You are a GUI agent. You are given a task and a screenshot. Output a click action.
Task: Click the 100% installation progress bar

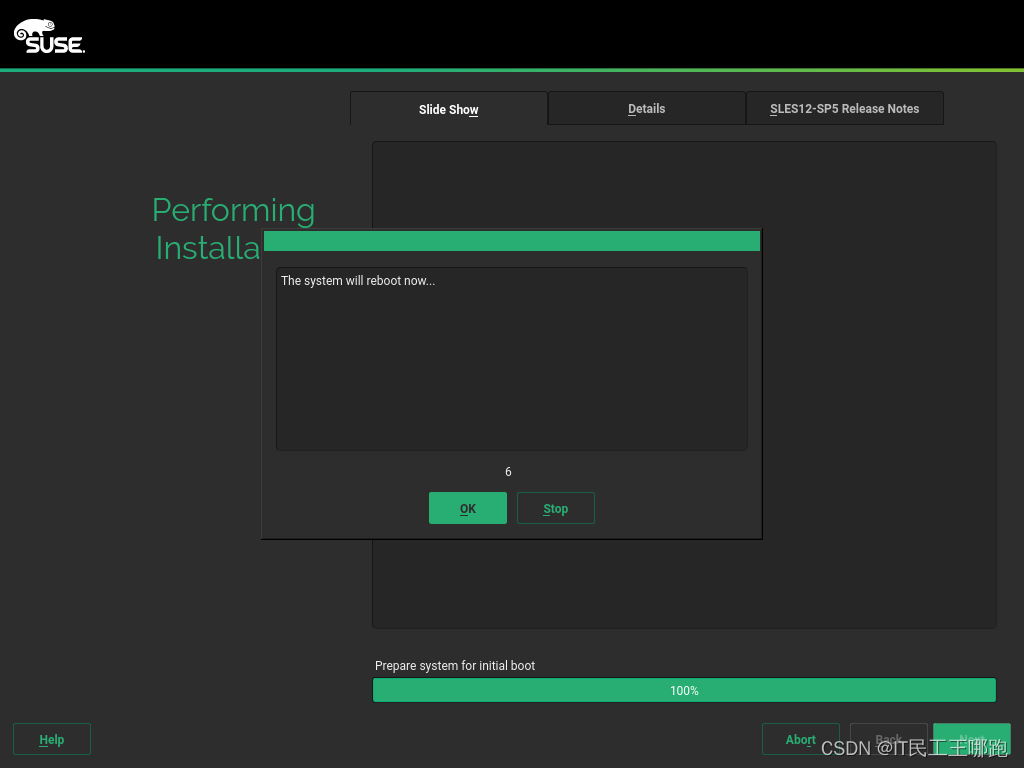(684, 689)
